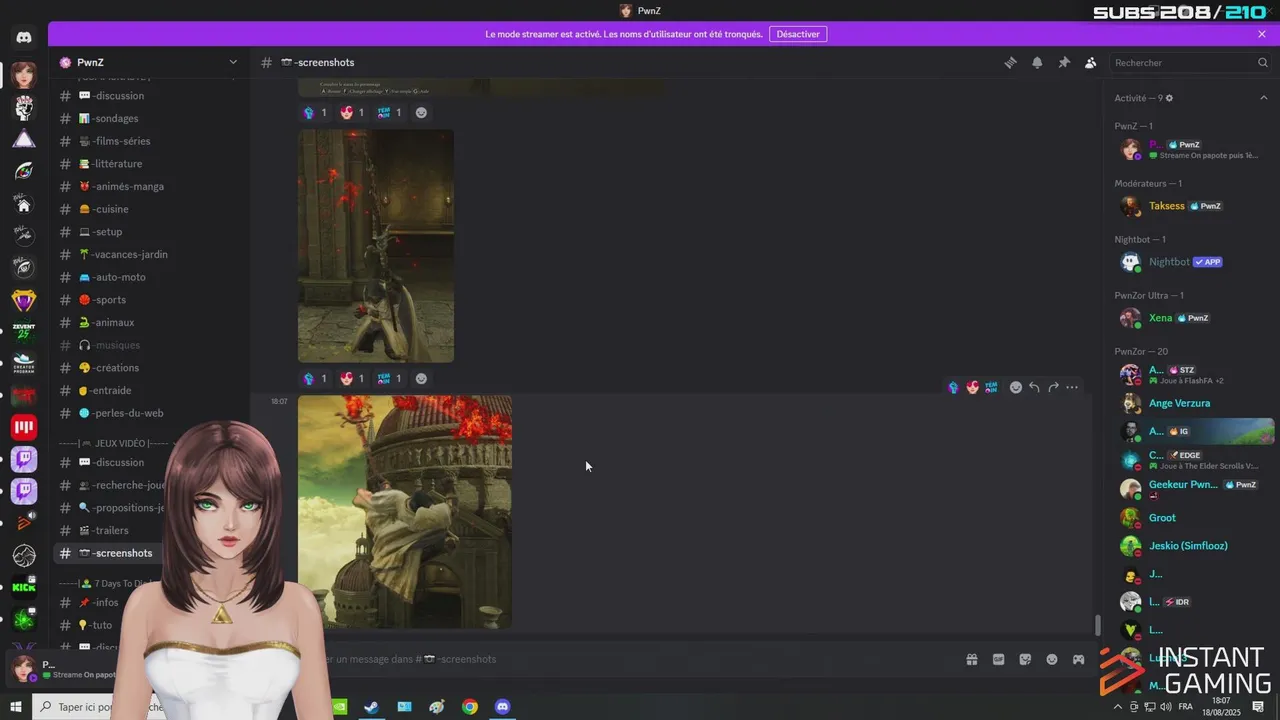Click the search magnifier icon

click(x=1262, y=62)
